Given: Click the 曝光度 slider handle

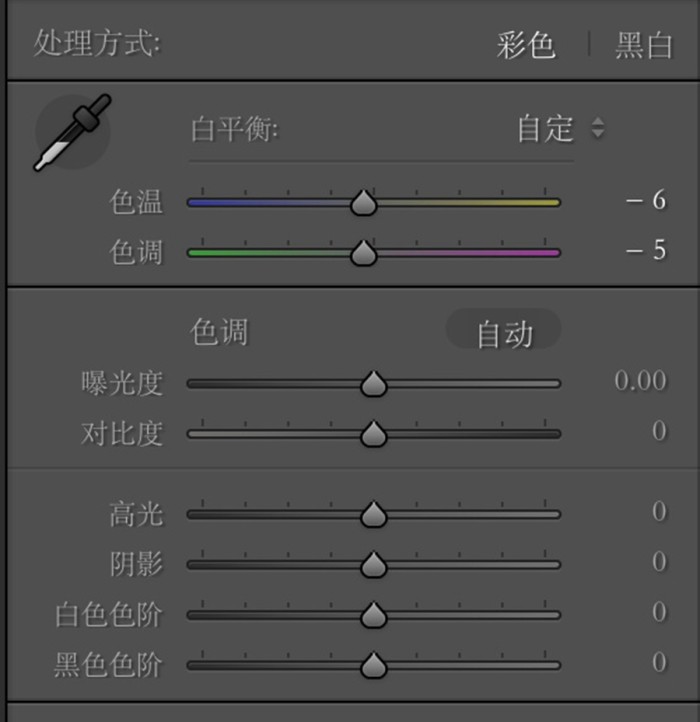Looking at the screenshot, I should [x=373, y=384].
